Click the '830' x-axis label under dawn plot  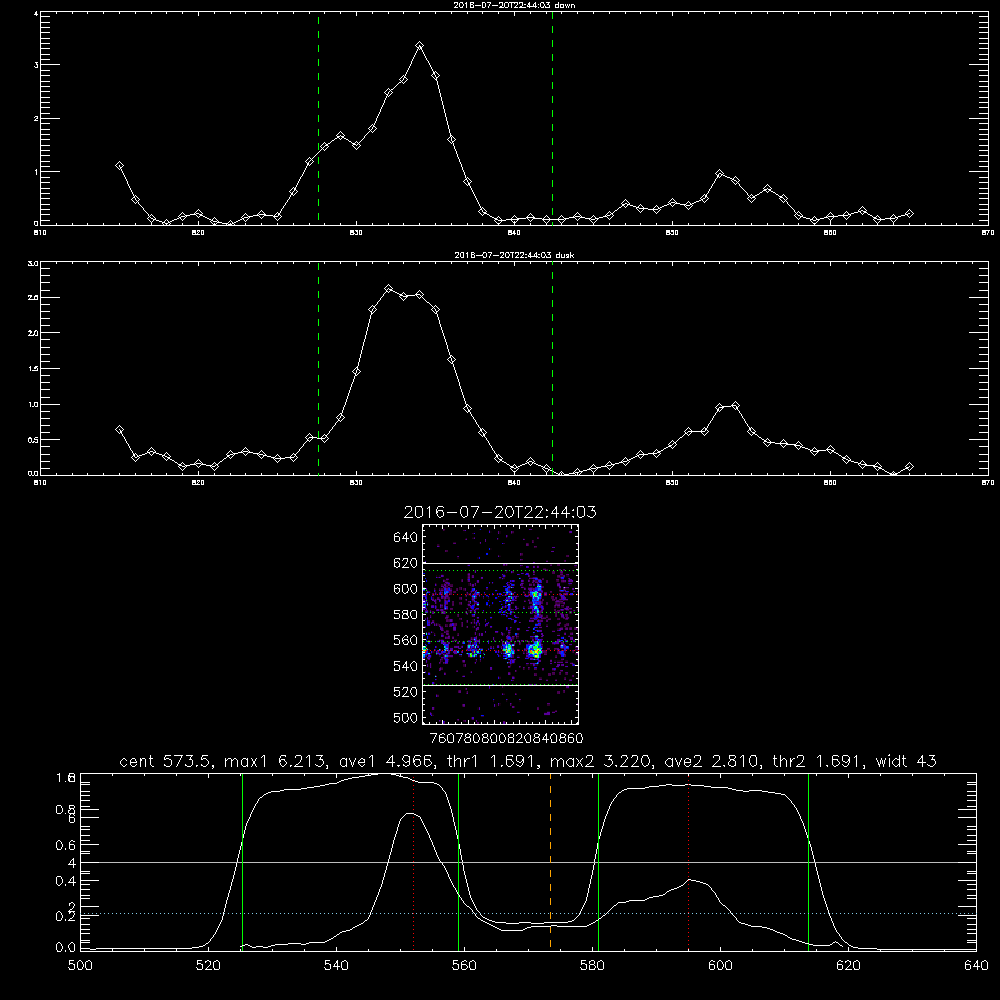(356, 233)
